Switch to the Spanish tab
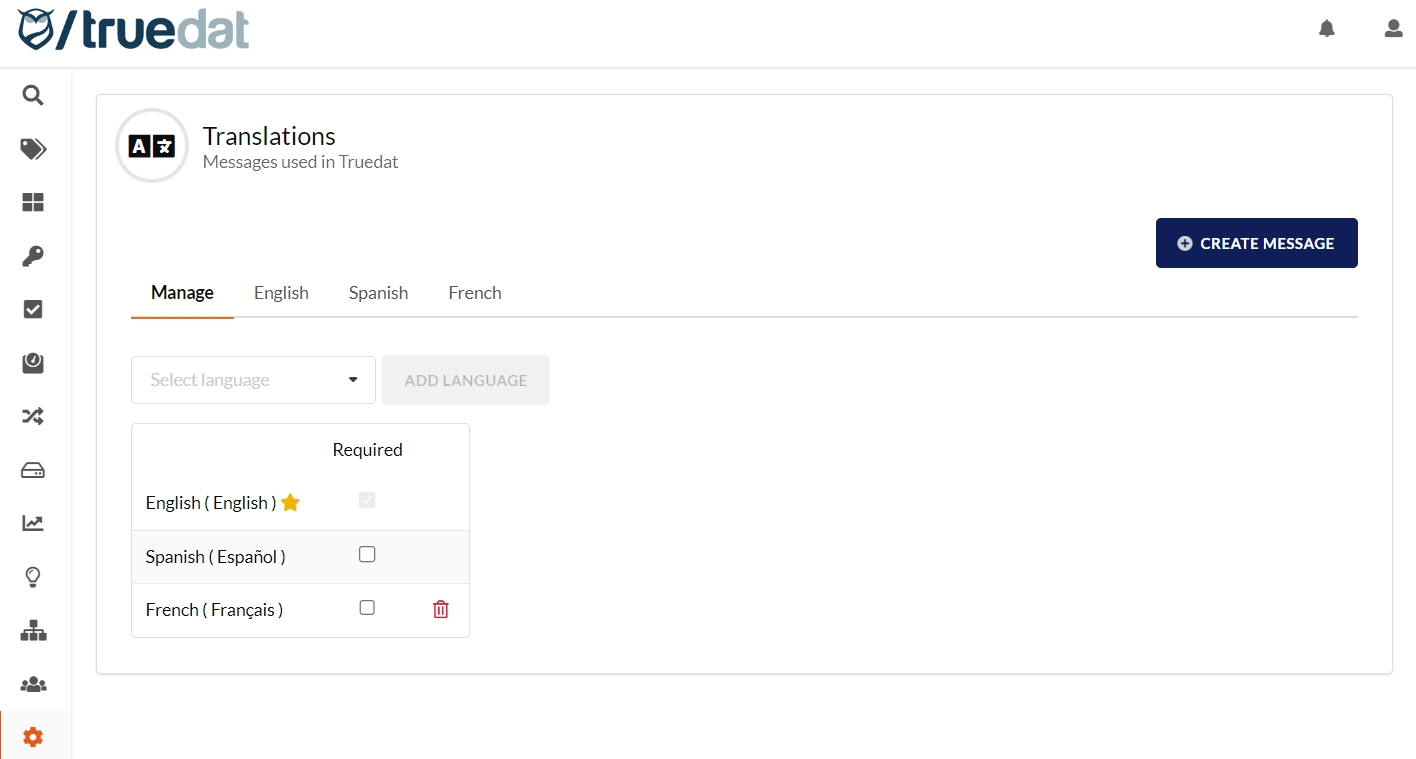Image resolution: width=1416 pixels, height=759 pixels. pyautogui.click(x=378, y=293)
